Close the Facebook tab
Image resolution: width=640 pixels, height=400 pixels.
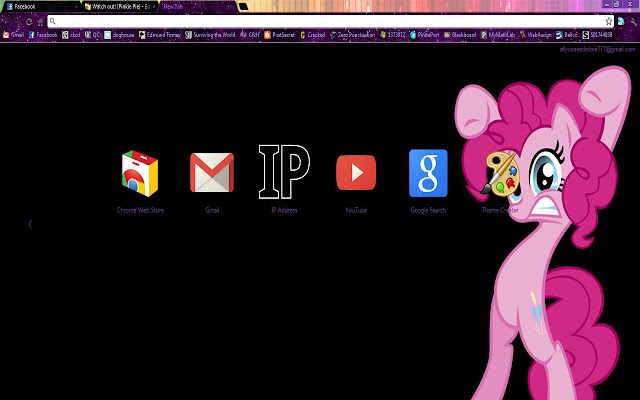(x=76, y=7)
